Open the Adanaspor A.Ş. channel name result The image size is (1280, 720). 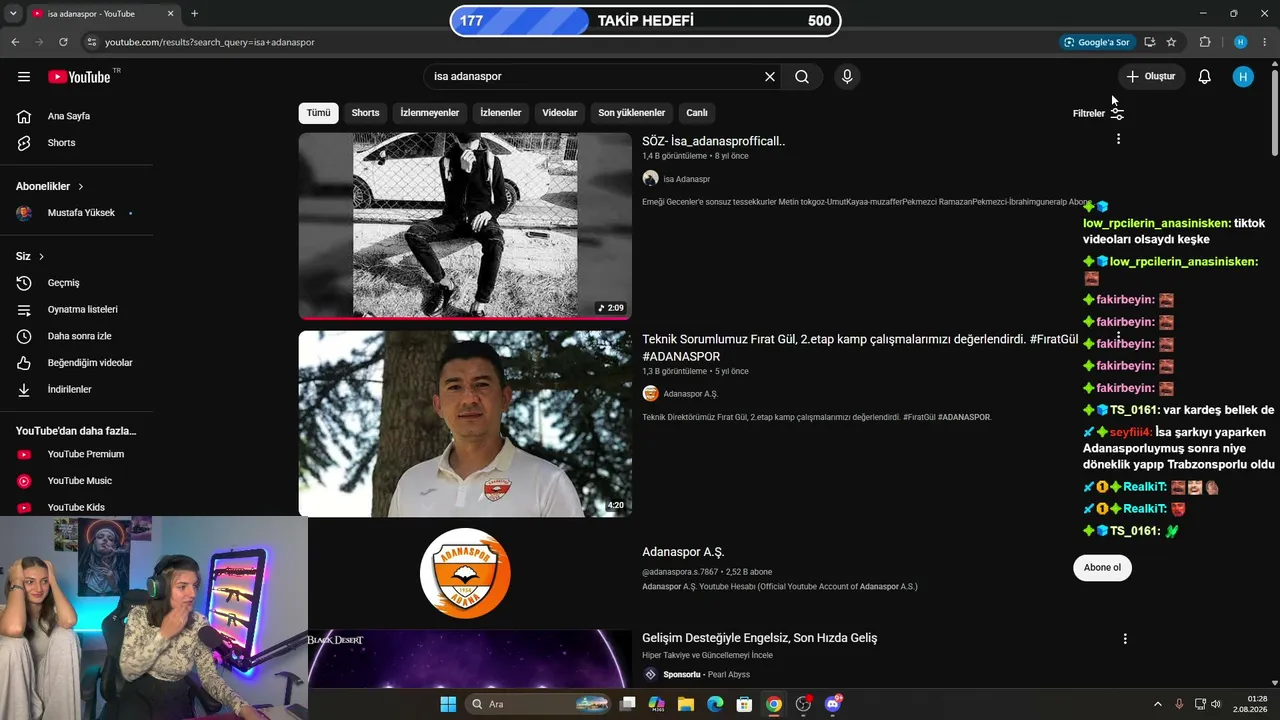click(683, 552)
